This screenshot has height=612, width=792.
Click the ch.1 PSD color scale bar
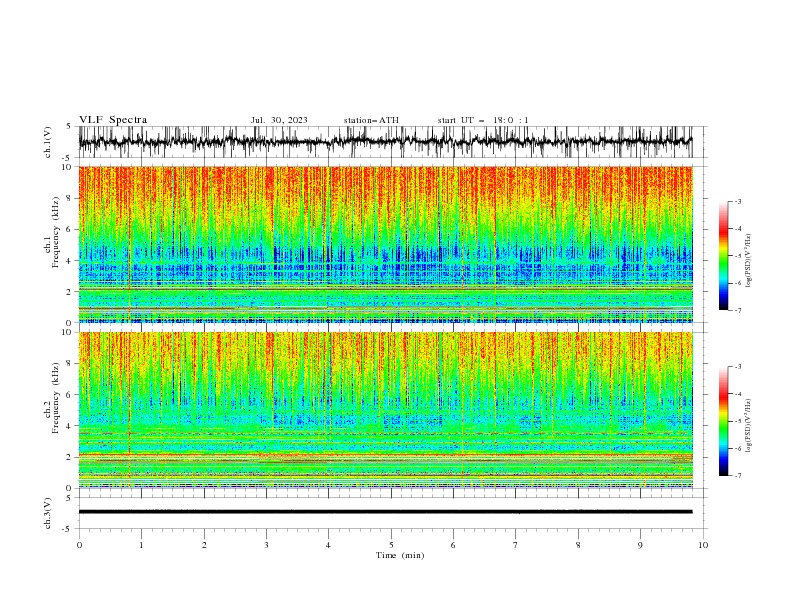click(x=723, y=256)
